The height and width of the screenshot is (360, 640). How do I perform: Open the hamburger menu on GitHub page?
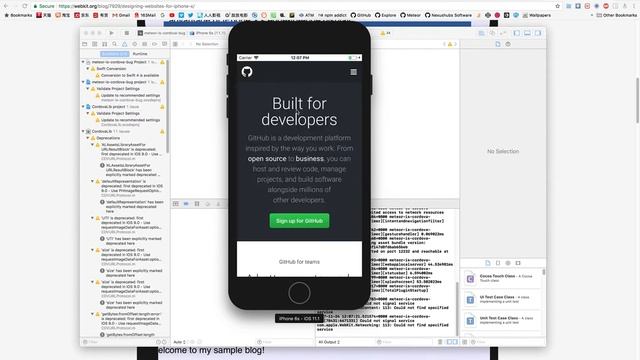(353, 72)
